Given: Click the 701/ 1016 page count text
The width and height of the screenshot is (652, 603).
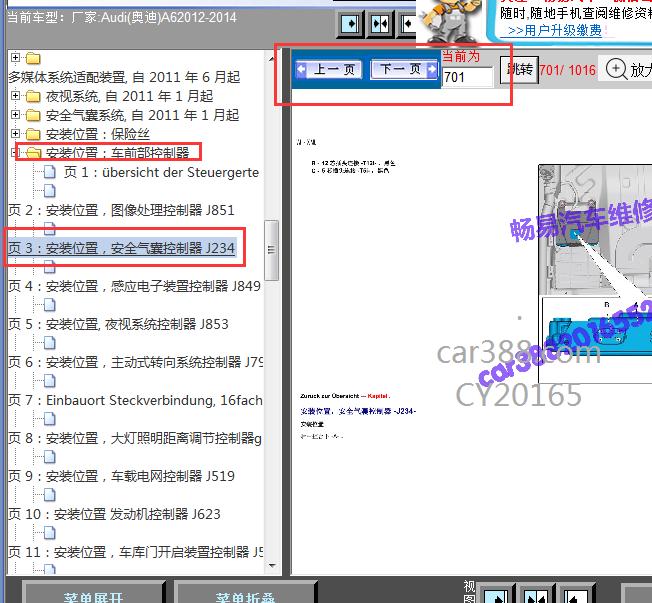Looking at the screenshot, I should (568, 70).
